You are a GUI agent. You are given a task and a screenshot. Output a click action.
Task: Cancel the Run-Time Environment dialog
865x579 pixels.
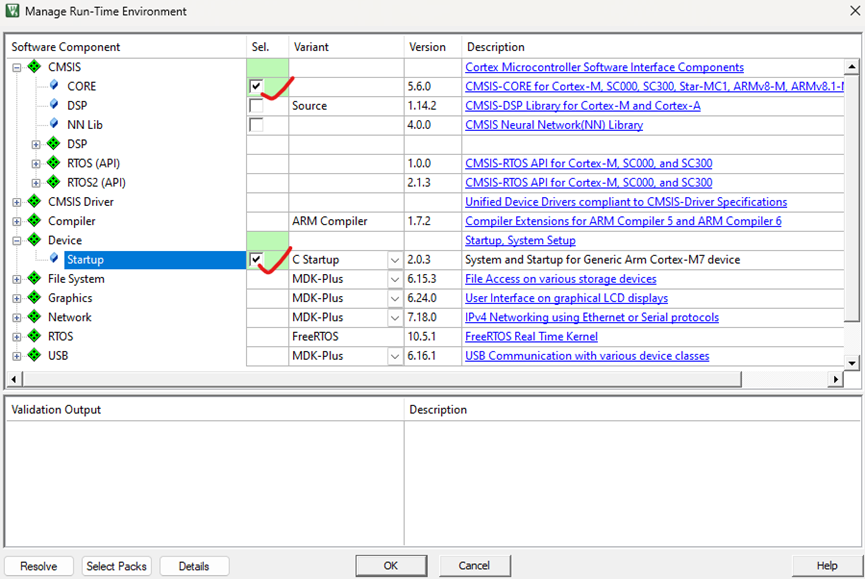tap(474, 566)
